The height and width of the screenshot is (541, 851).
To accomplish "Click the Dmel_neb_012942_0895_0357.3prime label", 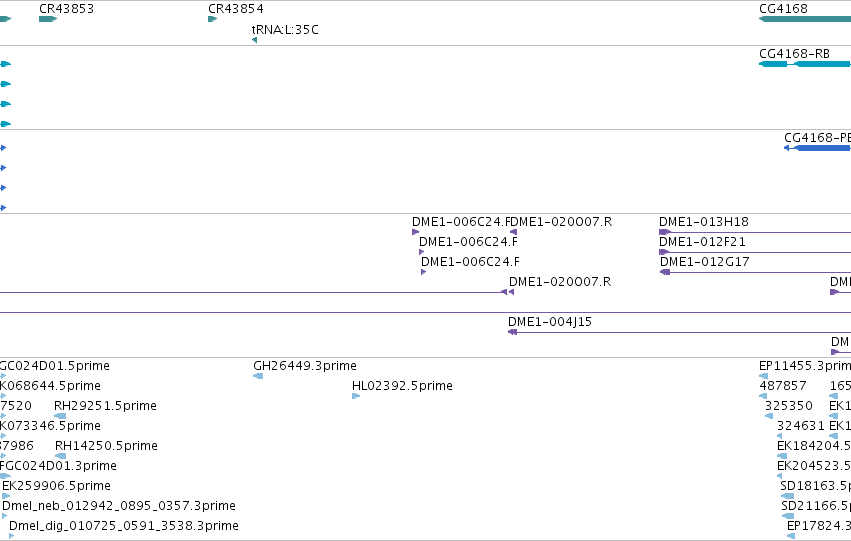I will [119, 506].
